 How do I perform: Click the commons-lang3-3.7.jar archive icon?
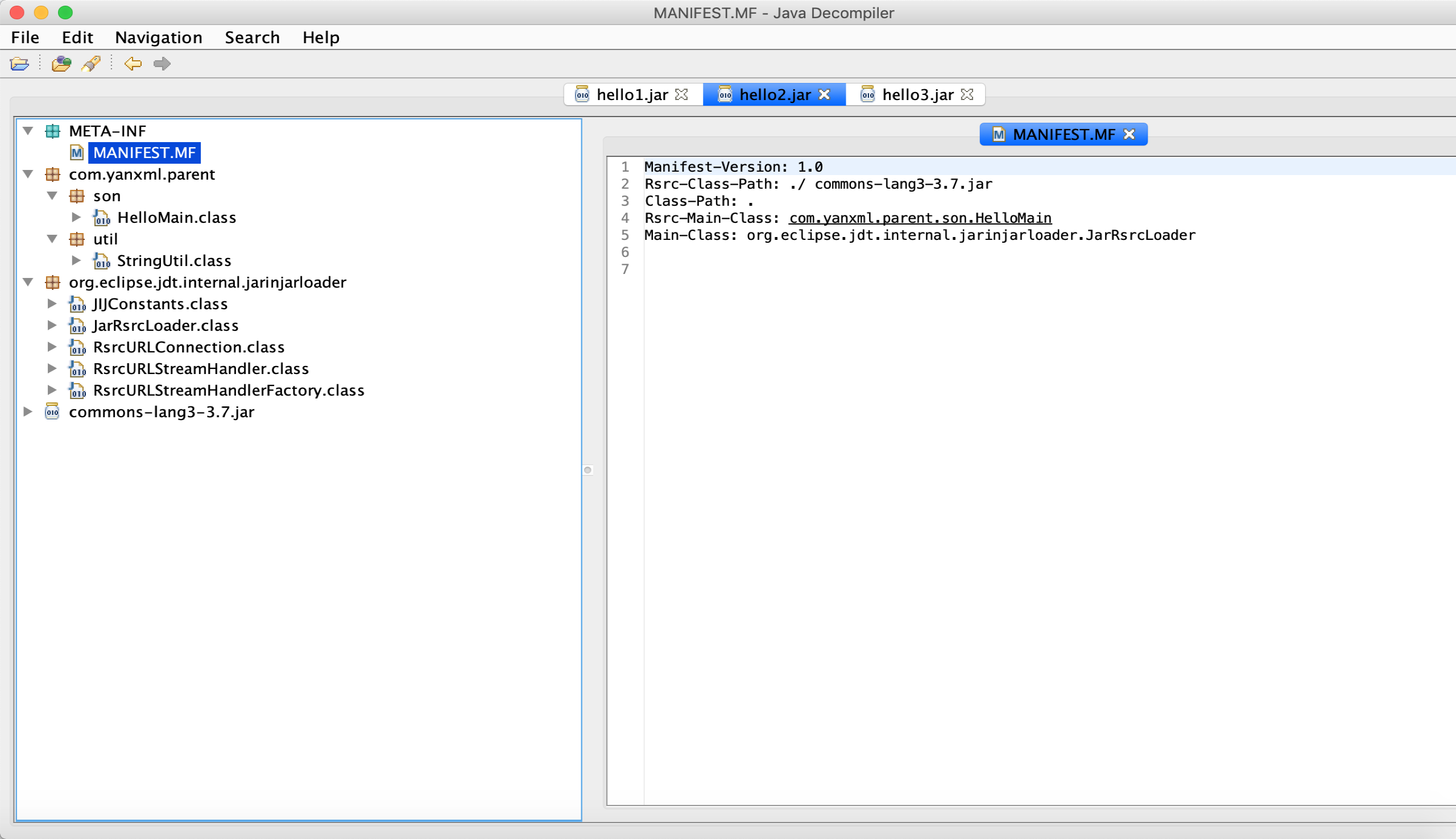click(52, 412)
